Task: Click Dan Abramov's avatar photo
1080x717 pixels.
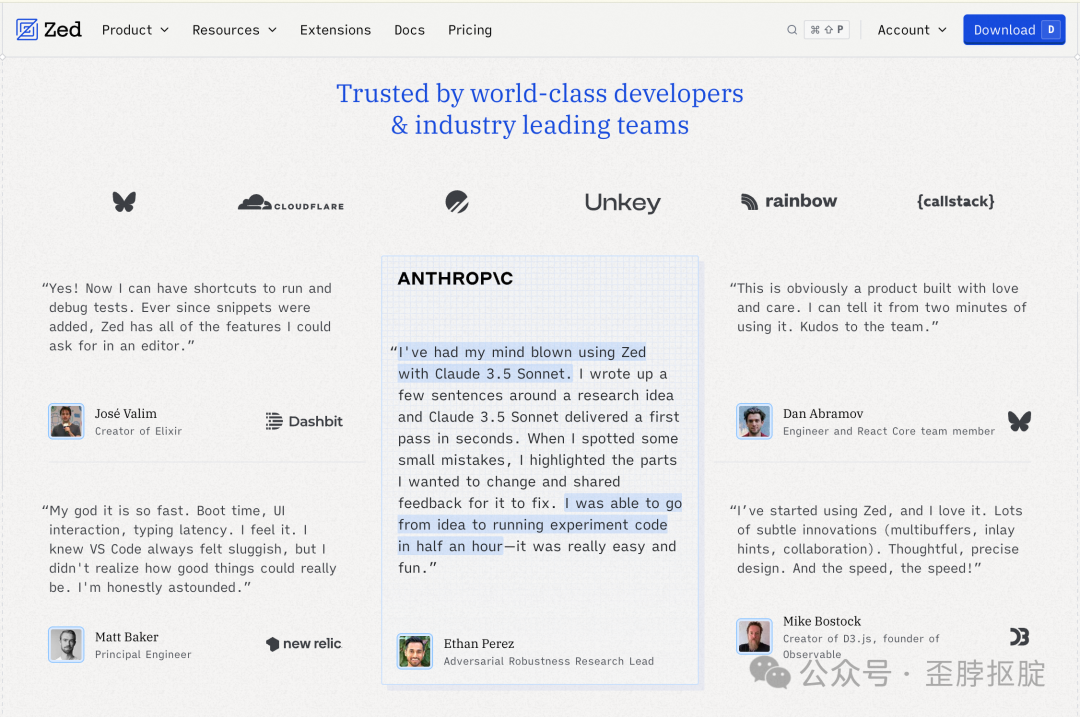Action: click(x=754, y=421)
